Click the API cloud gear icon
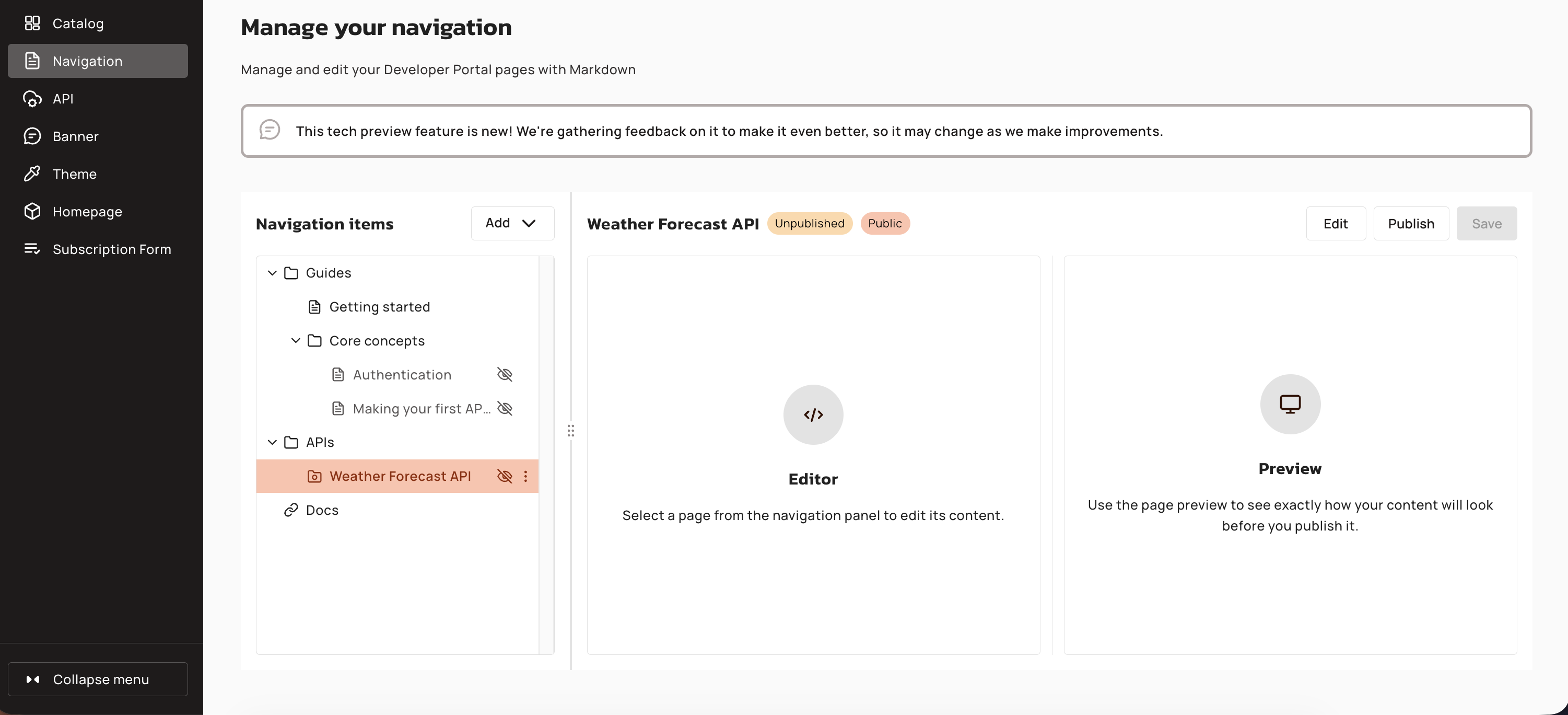This screenshot has height=715, width=1568. click(32, 99)
